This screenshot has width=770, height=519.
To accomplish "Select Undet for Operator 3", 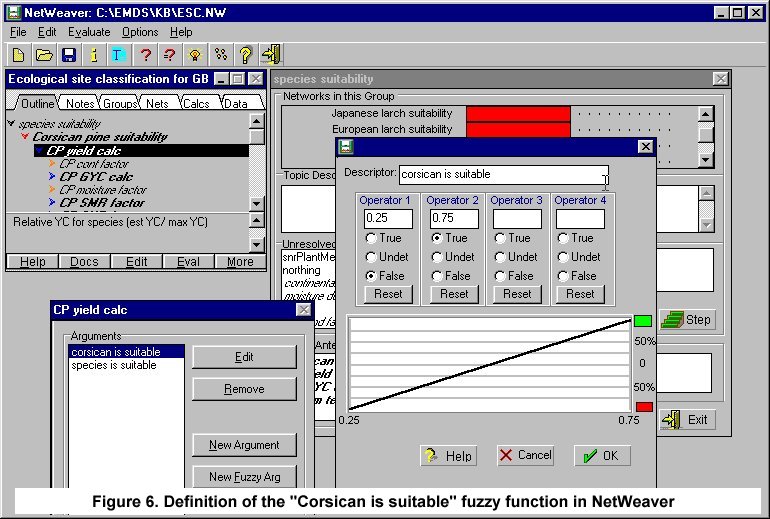I will [500, 257].
